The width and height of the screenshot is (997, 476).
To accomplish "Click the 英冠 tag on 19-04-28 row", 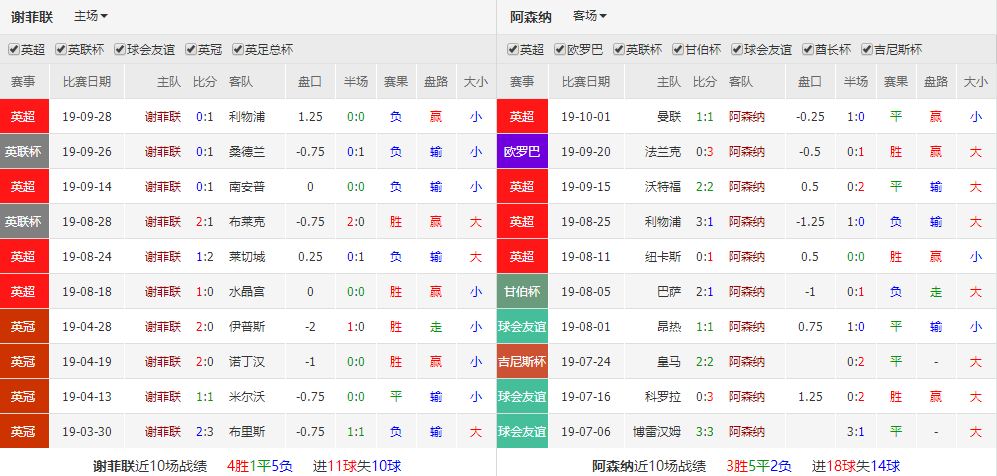I will [24, 327].
